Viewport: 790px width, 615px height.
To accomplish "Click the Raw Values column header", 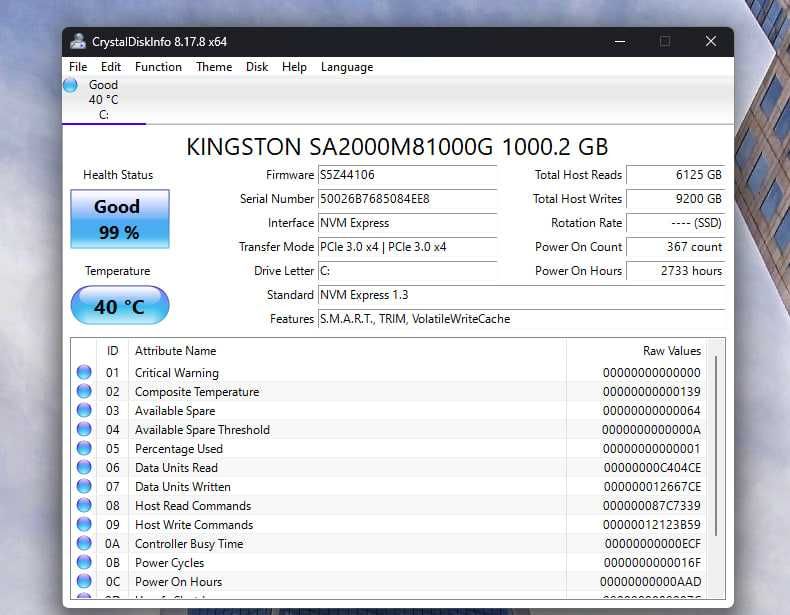I will tap(636, 351).
